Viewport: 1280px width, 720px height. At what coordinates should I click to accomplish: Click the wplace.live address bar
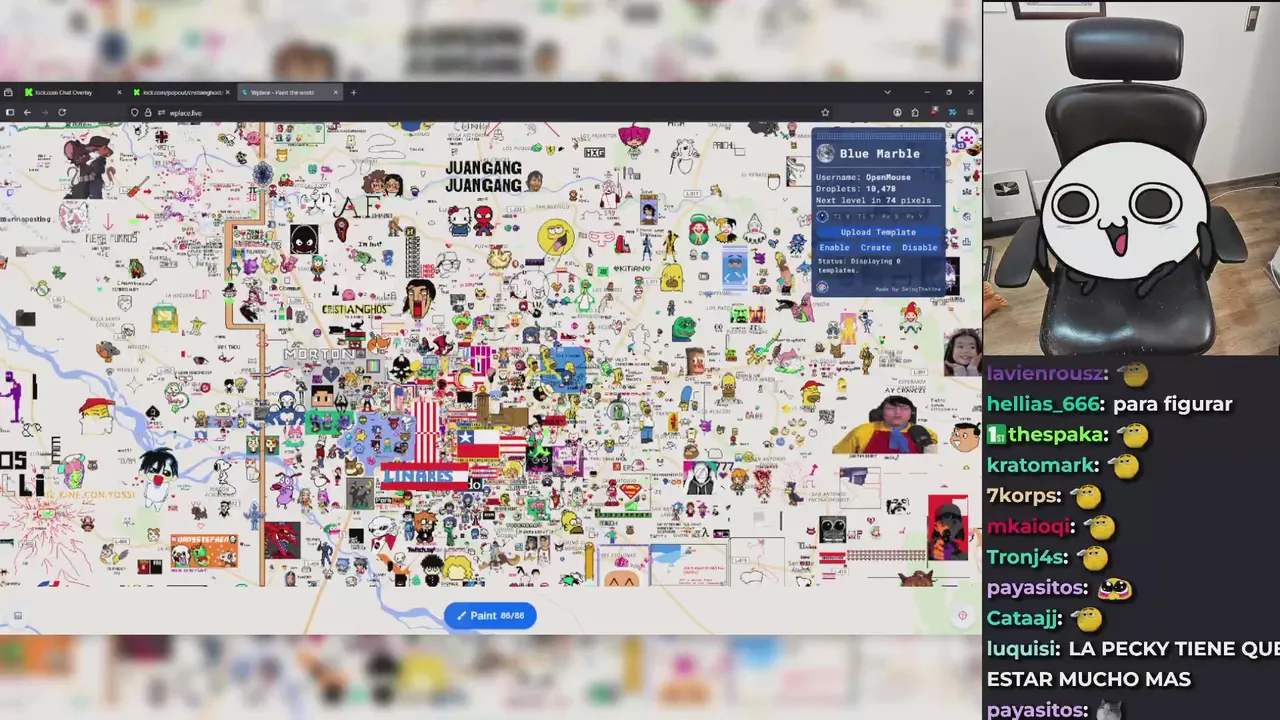(x=480, y=112)
